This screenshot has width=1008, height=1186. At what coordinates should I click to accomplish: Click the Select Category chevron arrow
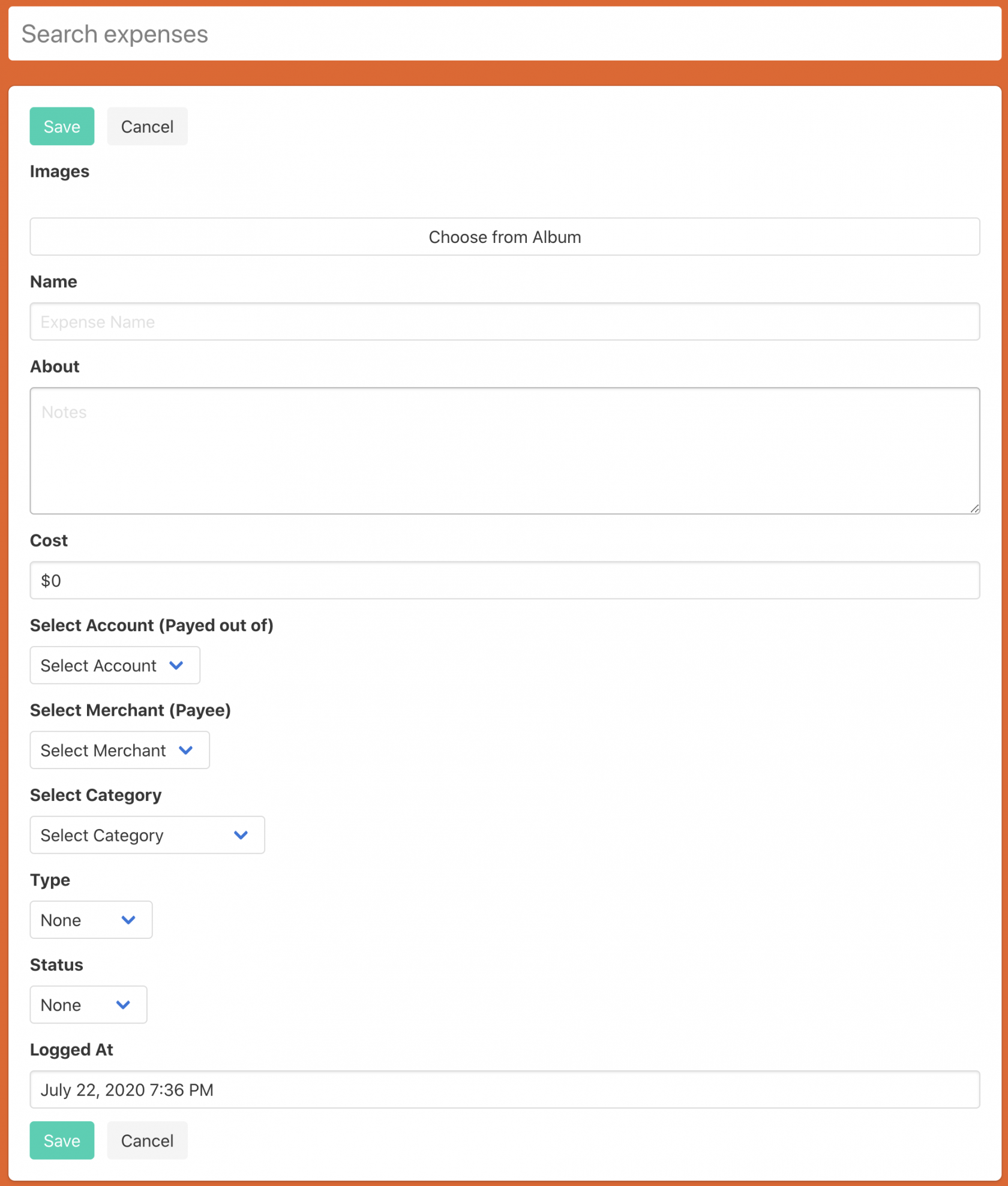(x=241, y=835)
